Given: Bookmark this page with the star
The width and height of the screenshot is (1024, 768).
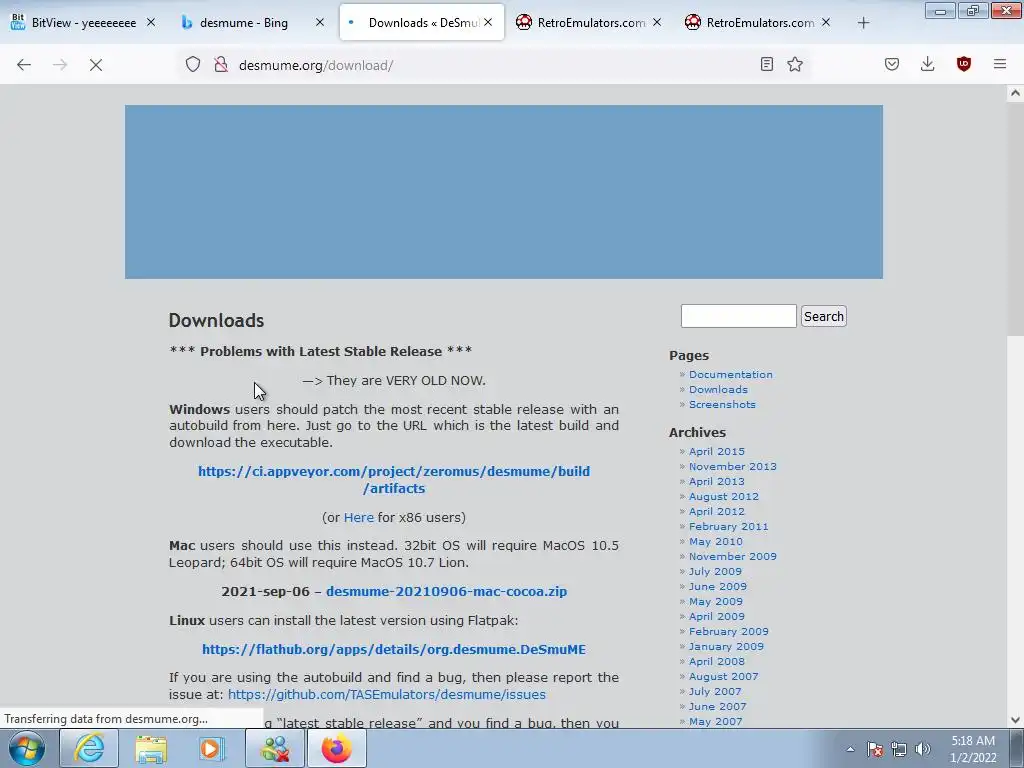Looking at the screenshot, I should click(795, 64).
